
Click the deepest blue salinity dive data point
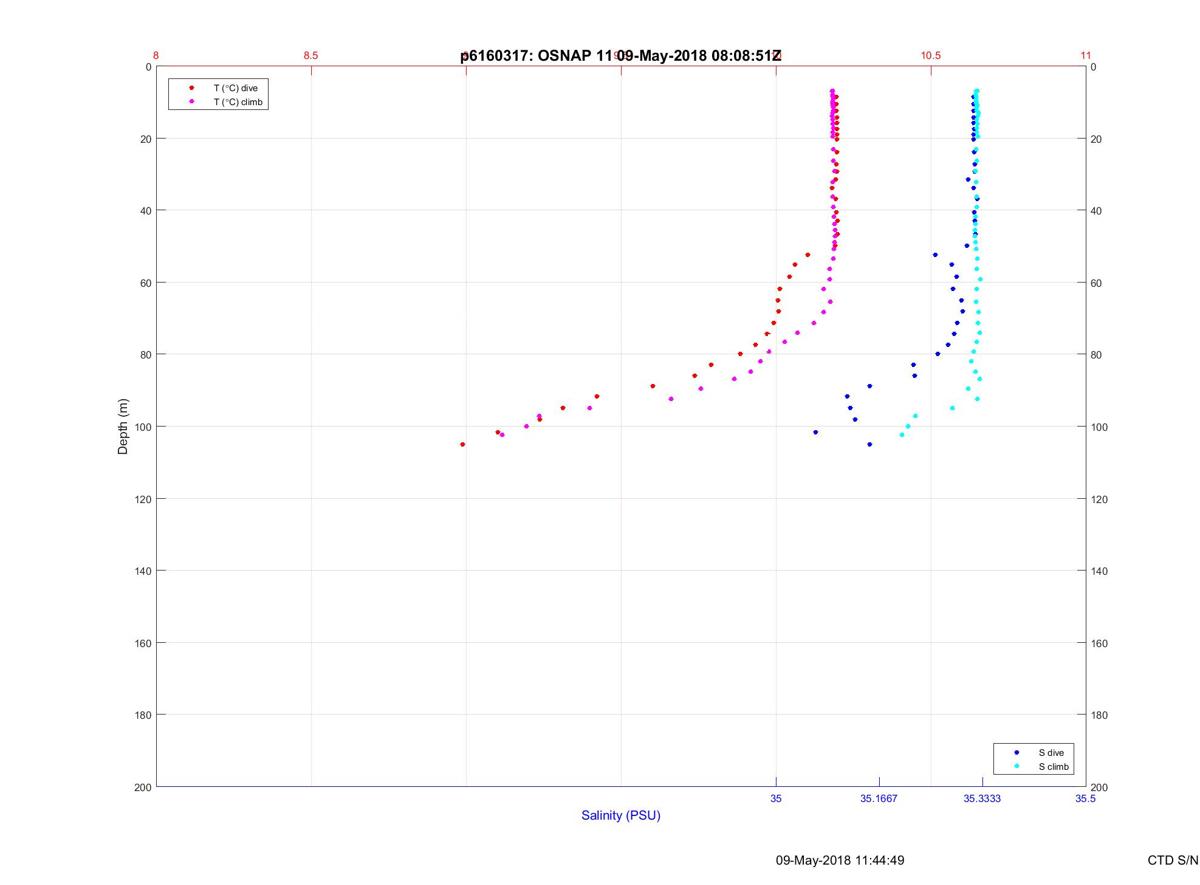(869, 444)
